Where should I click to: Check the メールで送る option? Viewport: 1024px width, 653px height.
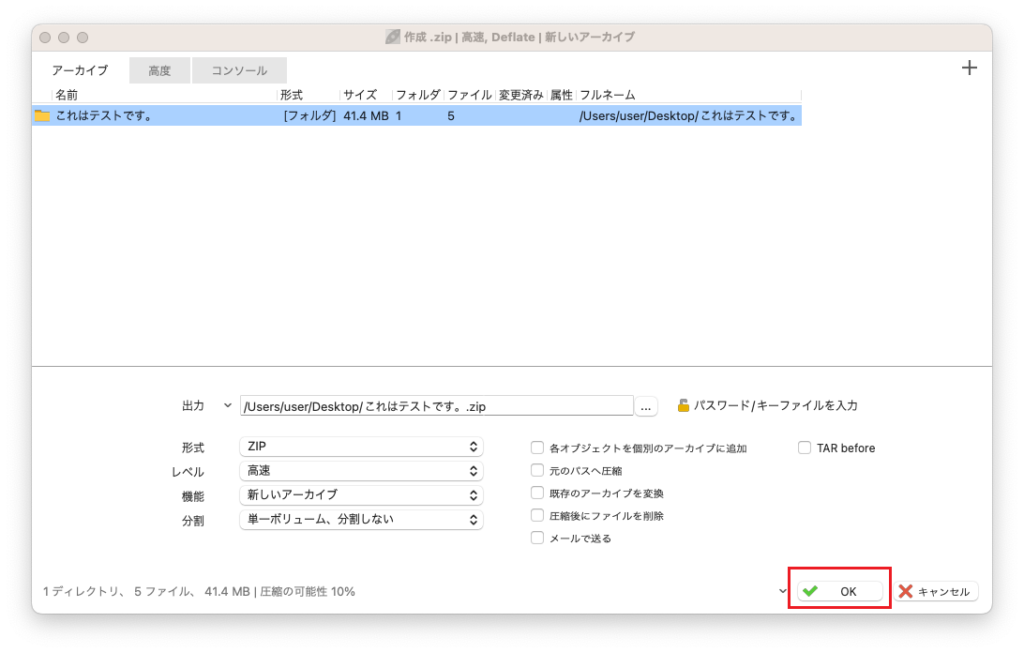coord(537,538)
